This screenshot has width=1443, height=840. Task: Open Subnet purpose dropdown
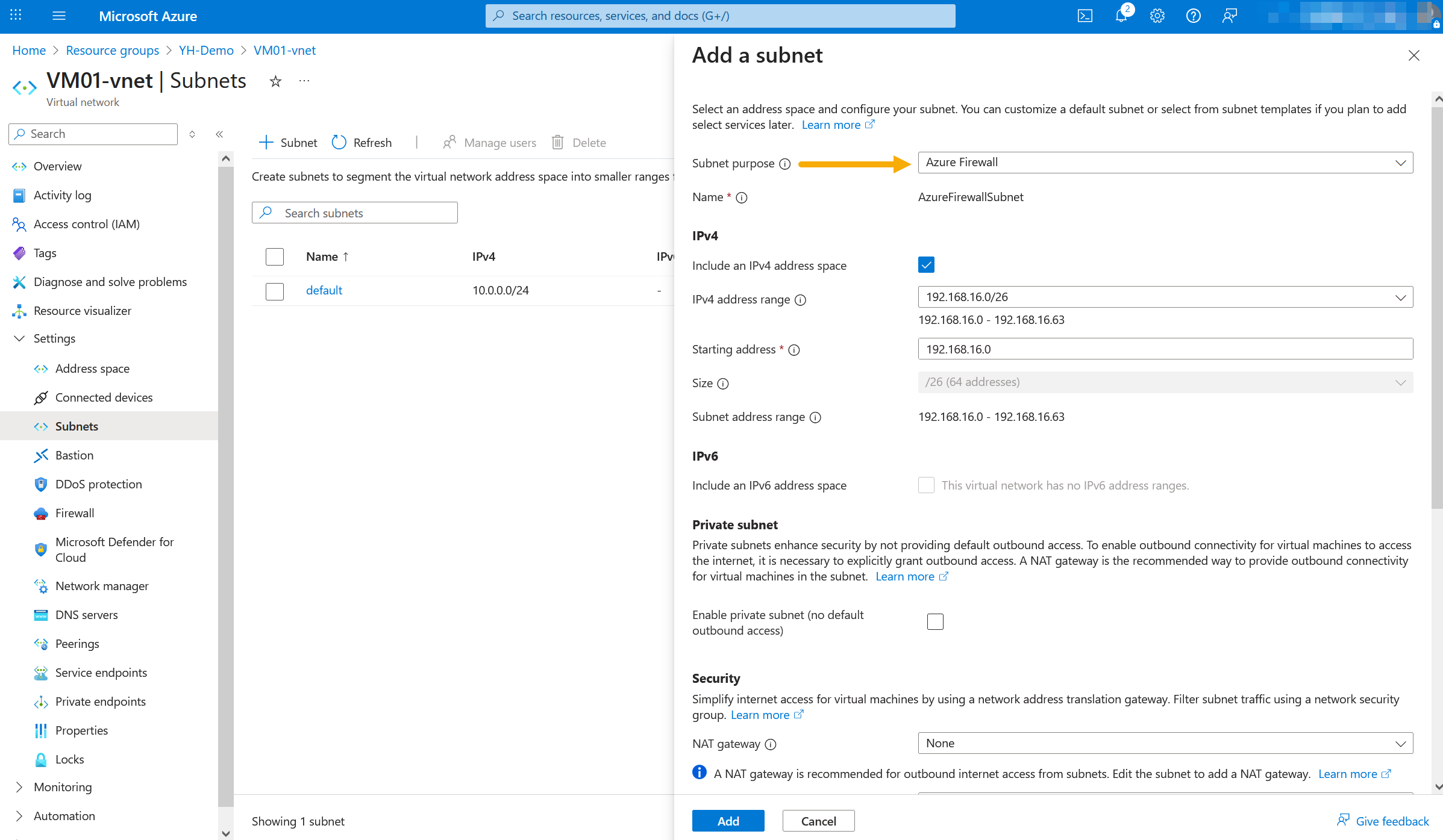(x=1165, y=163)
